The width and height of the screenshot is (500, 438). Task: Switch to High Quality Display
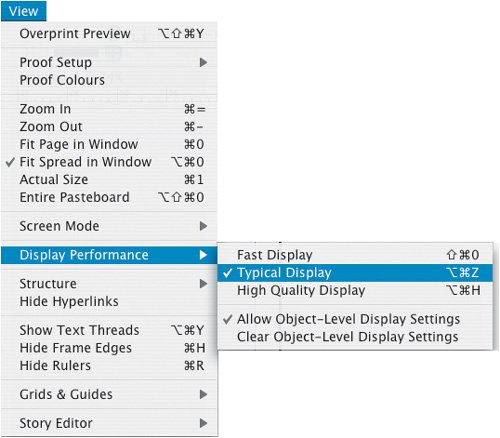[x=355, y=291]
